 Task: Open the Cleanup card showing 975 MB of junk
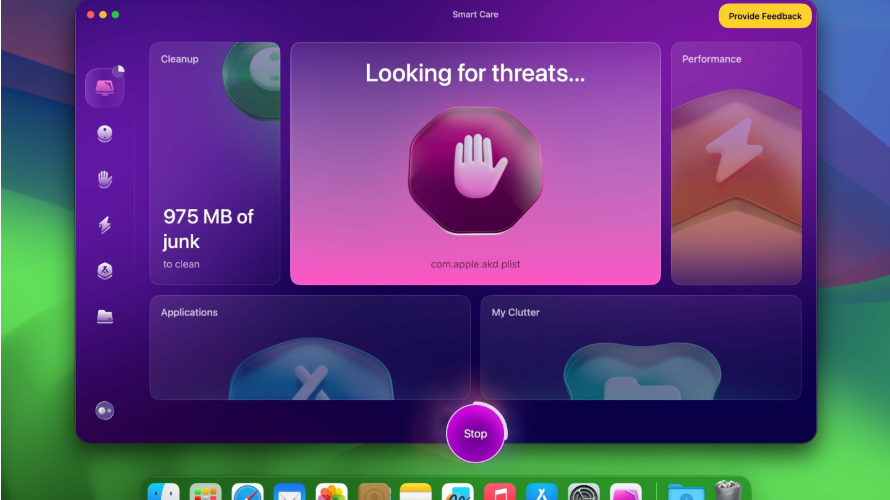click(x=215, y=163)
